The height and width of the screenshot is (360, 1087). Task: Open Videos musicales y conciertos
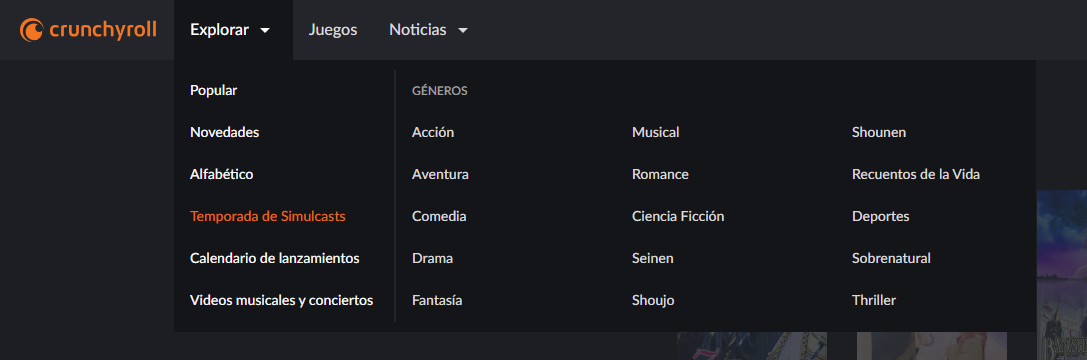point(281,300)
